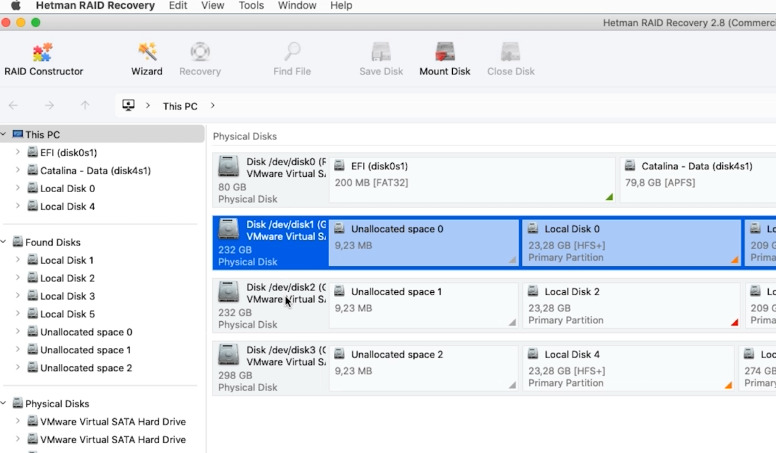Click the chevron after This PC in path
The width and height of the screenshot is (776, 453).
click(212, 105)
